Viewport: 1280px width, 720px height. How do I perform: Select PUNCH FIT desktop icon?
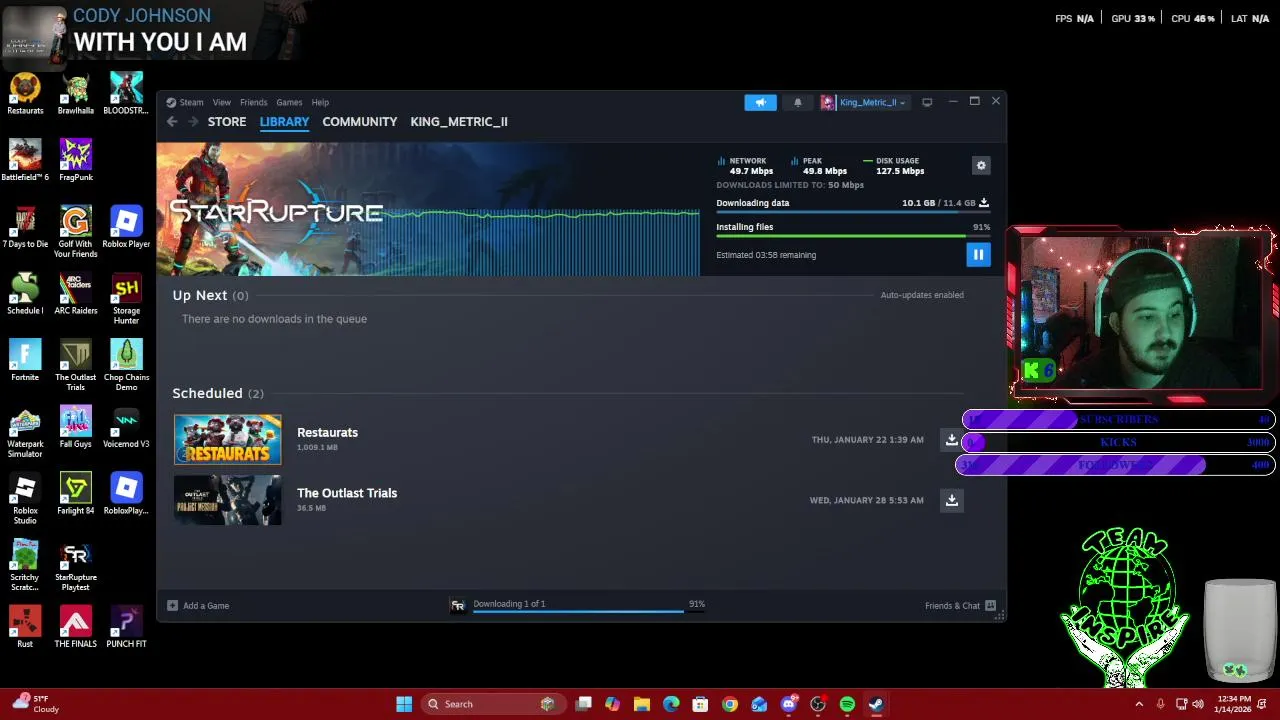pyautogui.click(x=126, y=628)
